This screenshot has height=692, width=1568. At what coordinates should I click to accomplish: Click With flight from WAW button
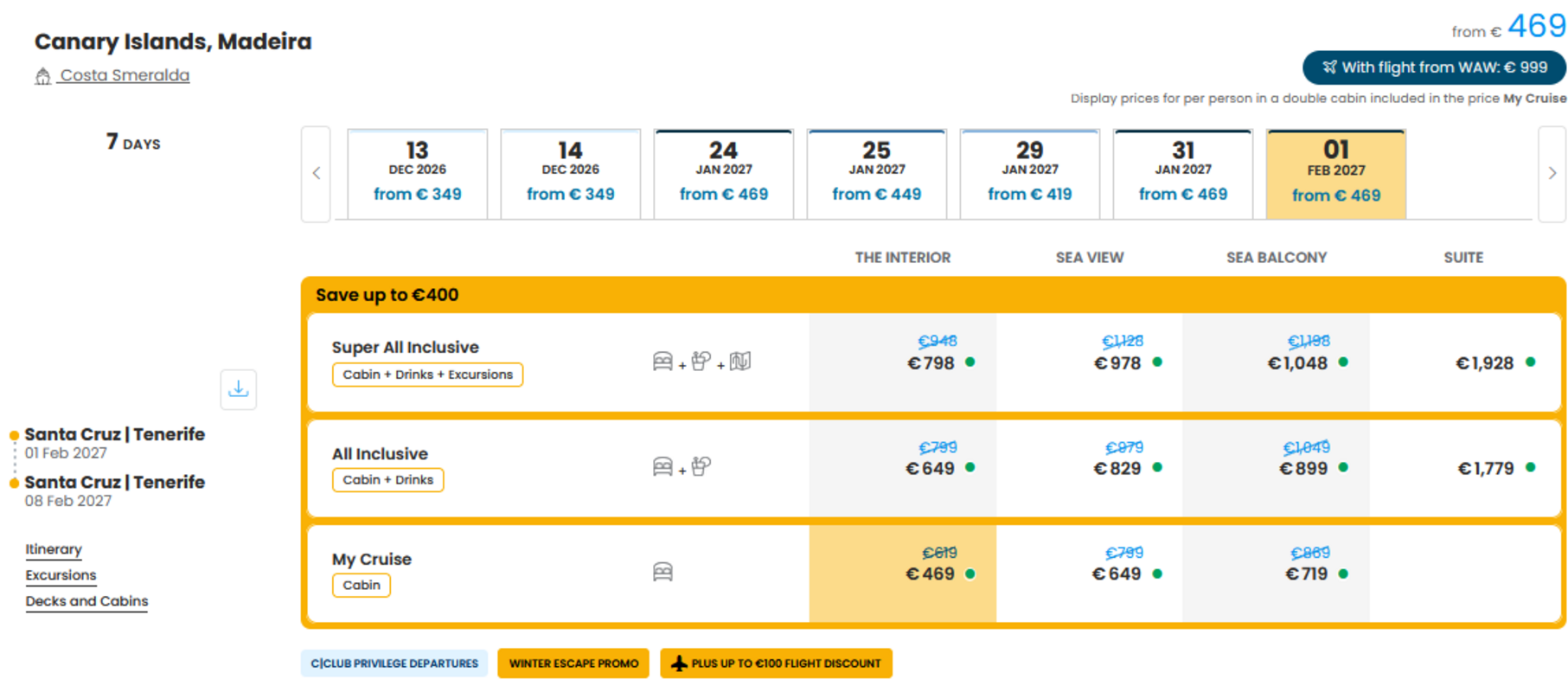point(1434,67)
